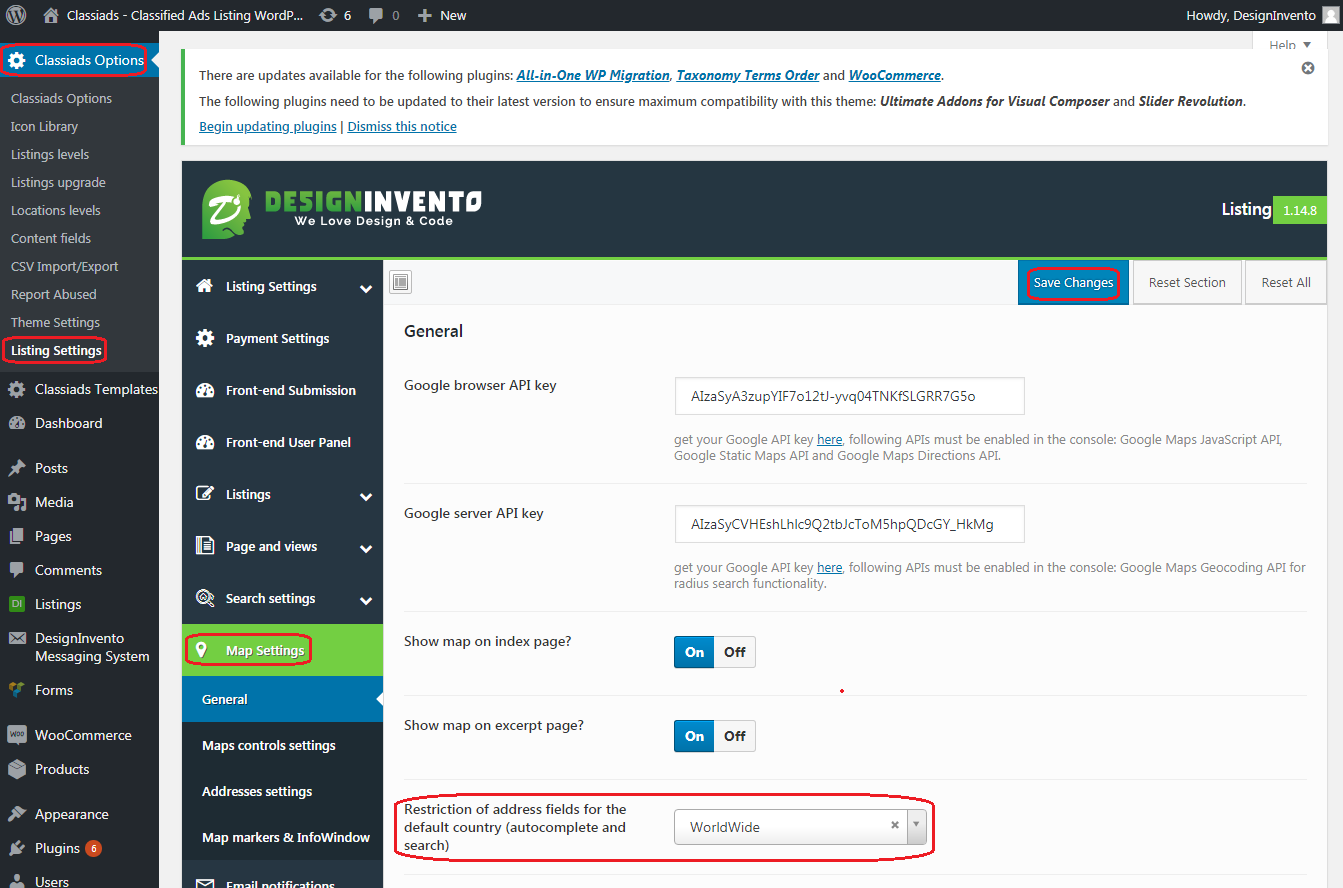Click the Reset Section button
Screen dimensions: 1343x888
point(1187,283)
